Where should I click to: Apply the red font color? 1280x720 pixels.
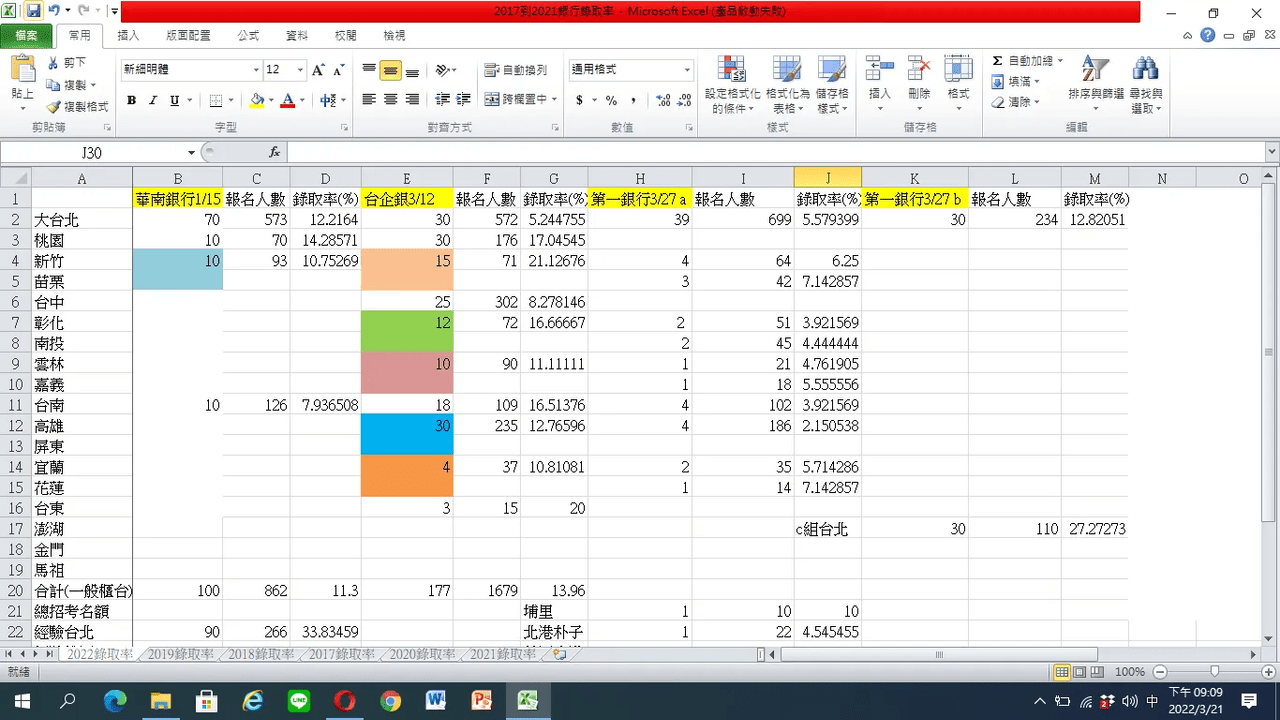[288, 100]
